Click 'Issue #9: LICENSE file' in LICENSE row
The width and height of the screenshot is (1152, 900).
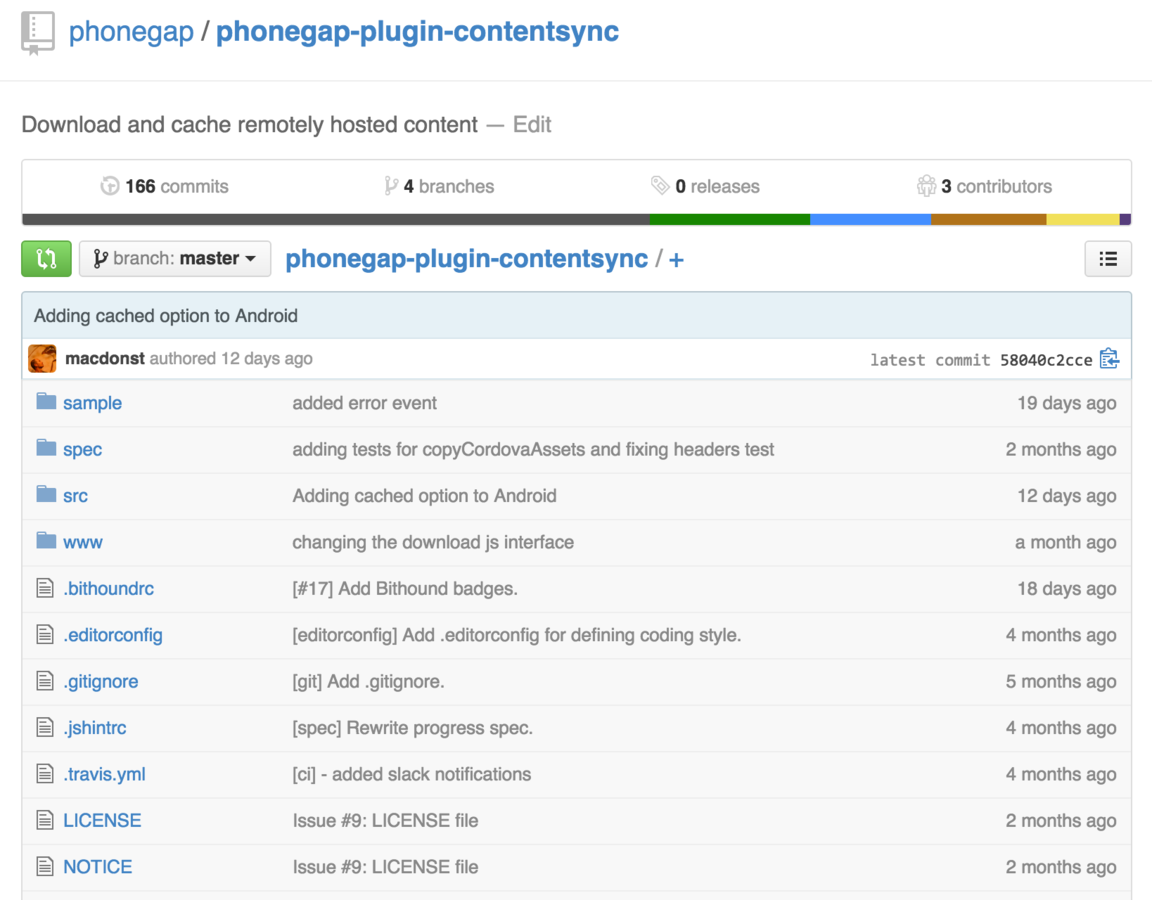[385, 819]
